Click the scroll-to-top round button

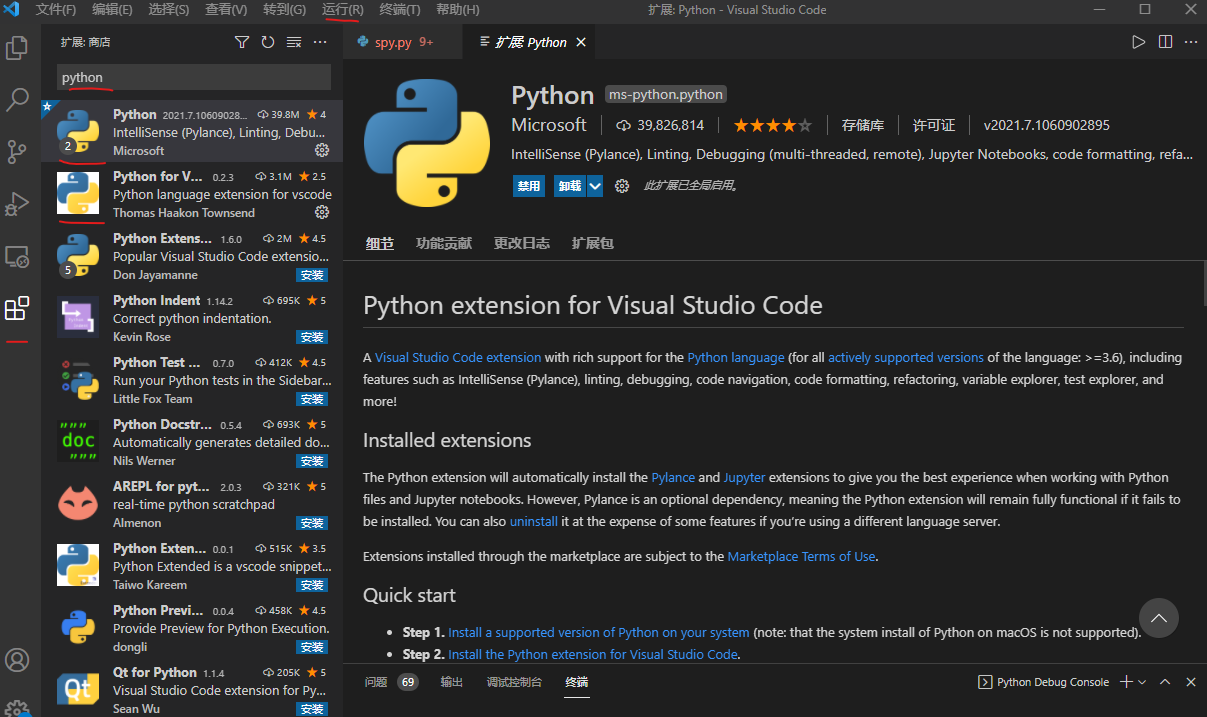coord(1159,619)
